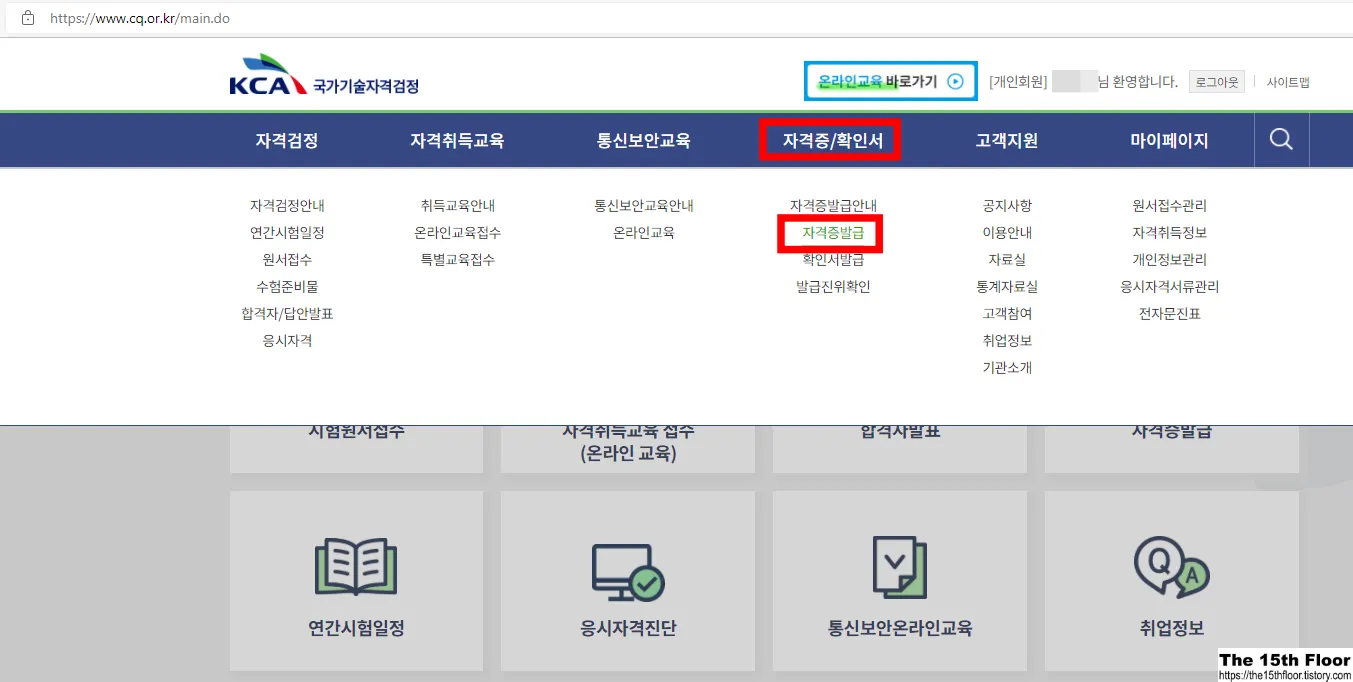This screenshot has width=1353, height=682.
Task: Select 통계자료실 submenu item
Action: click(1007, 287)
